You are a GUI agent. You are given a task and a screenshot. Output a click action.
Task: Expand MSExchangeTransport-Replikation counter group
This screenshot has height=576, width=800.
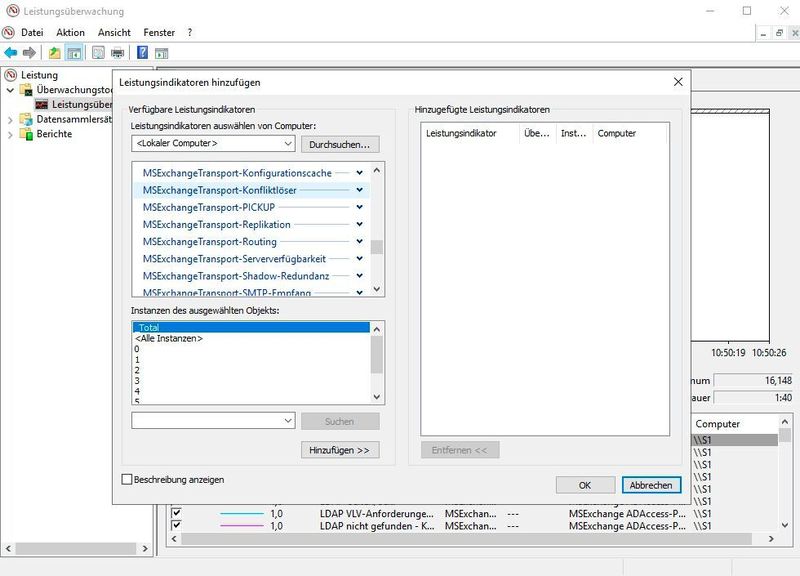[360, 224]
